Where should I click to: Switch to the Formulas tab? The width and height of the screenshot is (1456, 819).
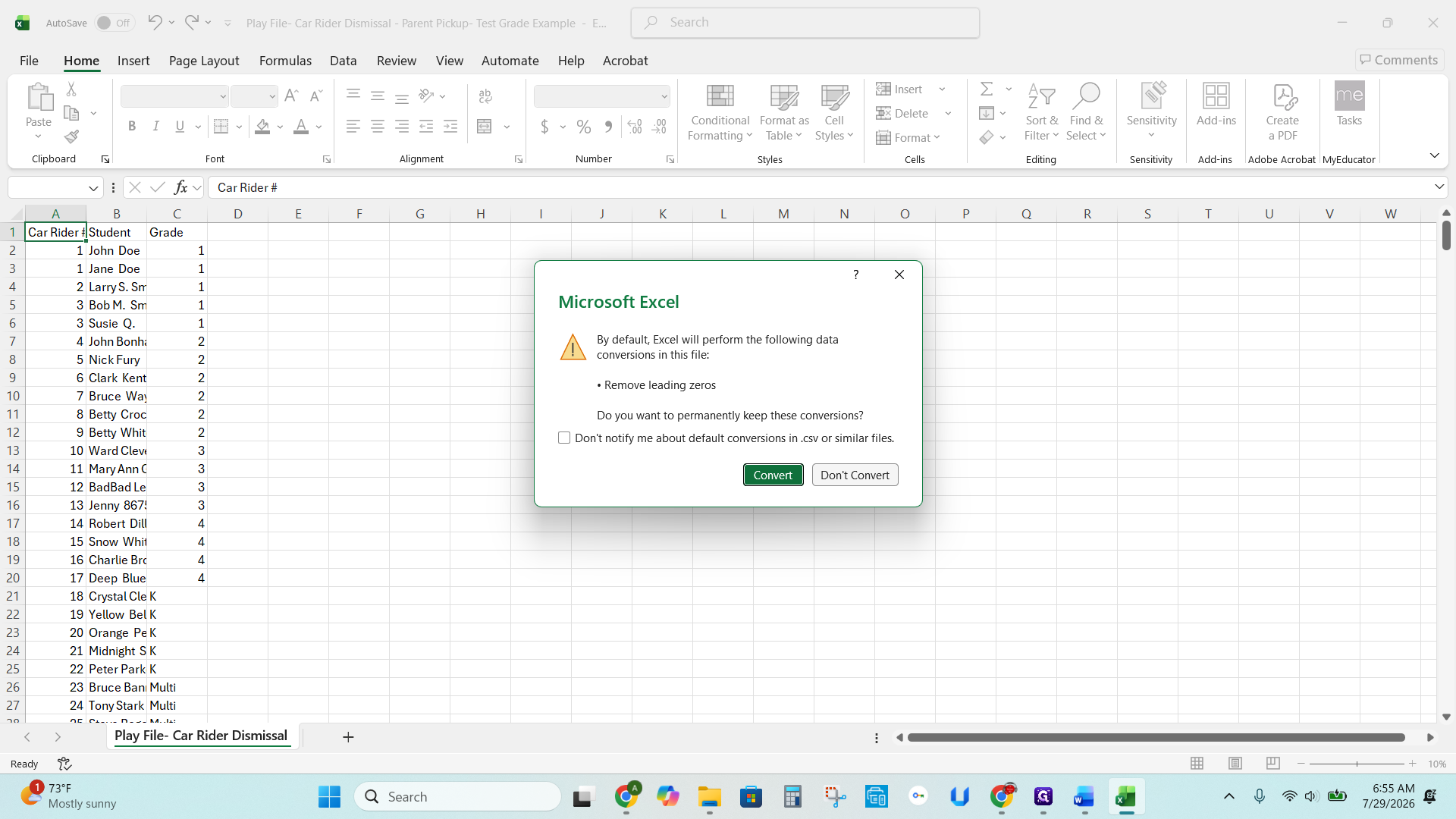(285, 61)
